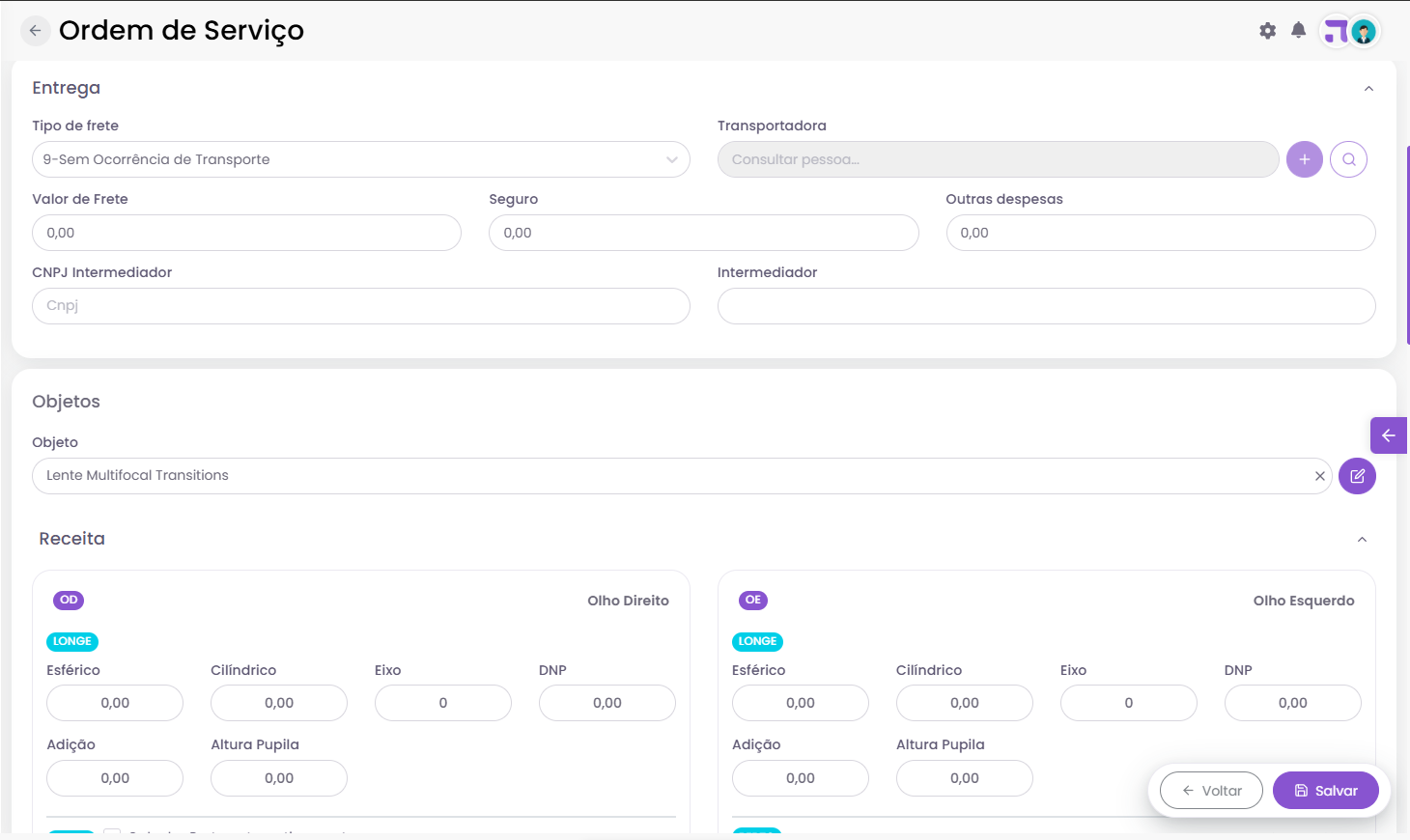Image resolution: width=1410 pixels, height=840 pixels.
Task: Click DNP field for Olho Esquerdo
Action: (1293, 703)
